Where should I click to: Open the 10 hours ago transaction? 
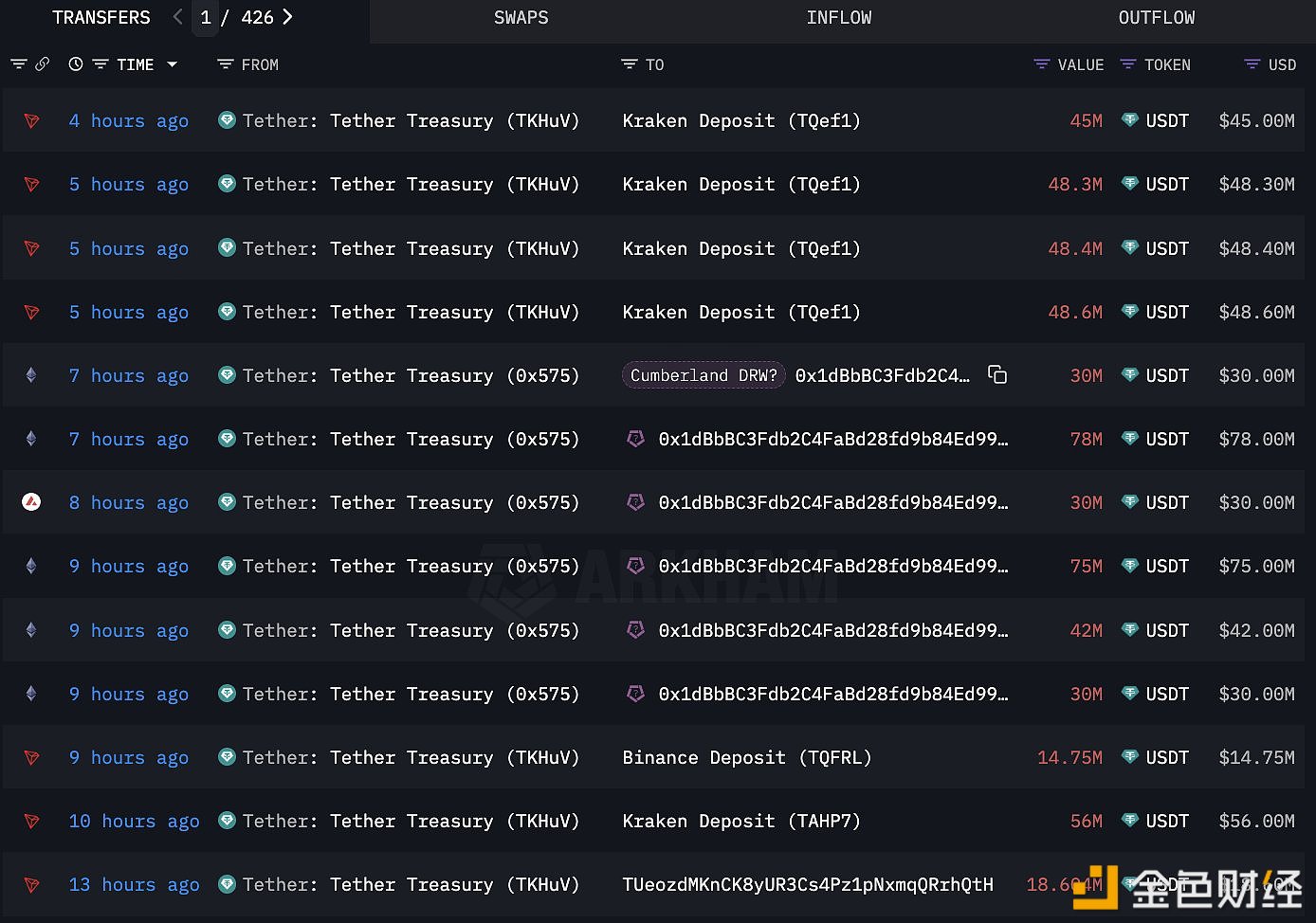[134, 821]
